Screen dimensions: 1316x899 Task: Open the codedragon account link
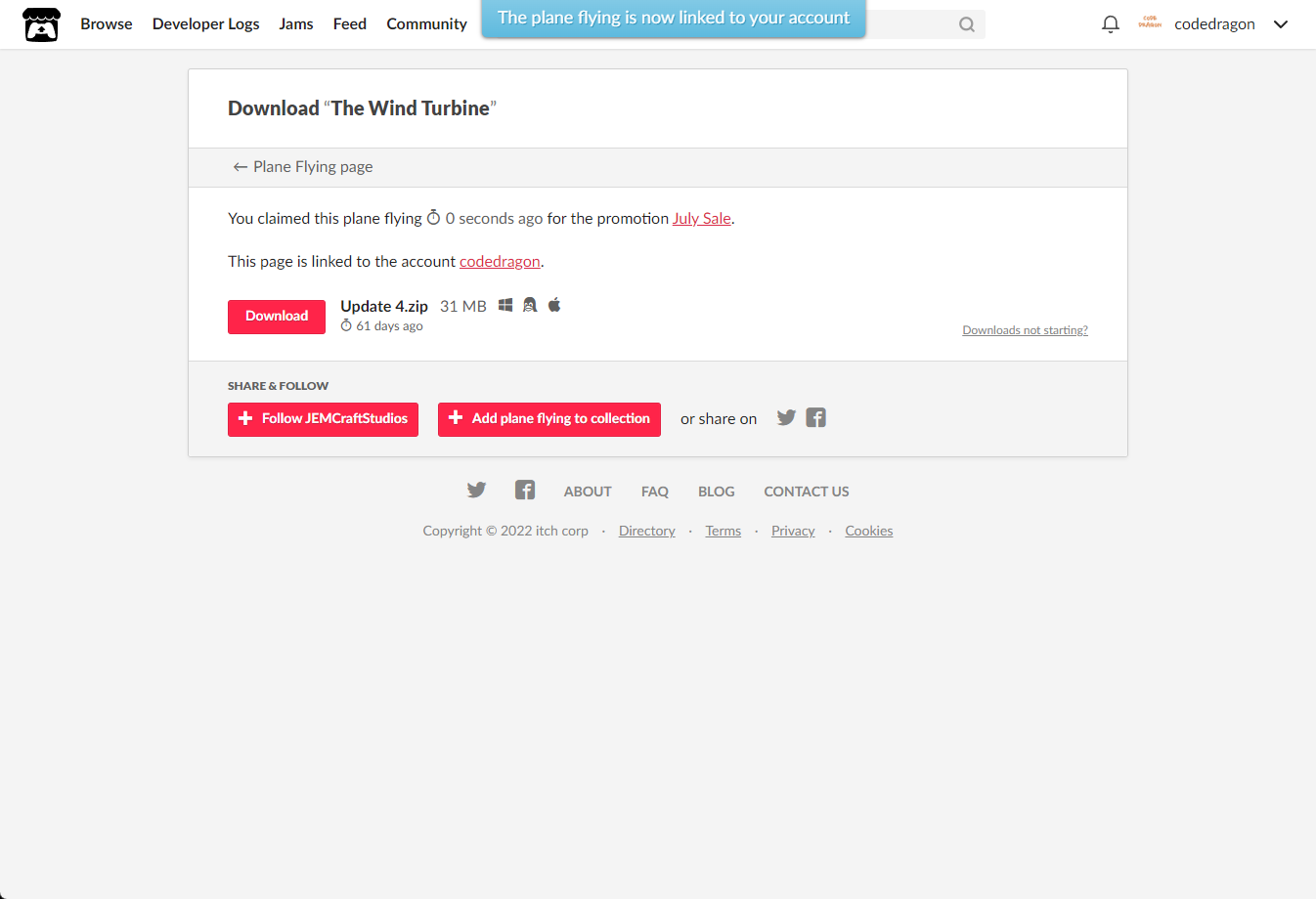point(500,262)
